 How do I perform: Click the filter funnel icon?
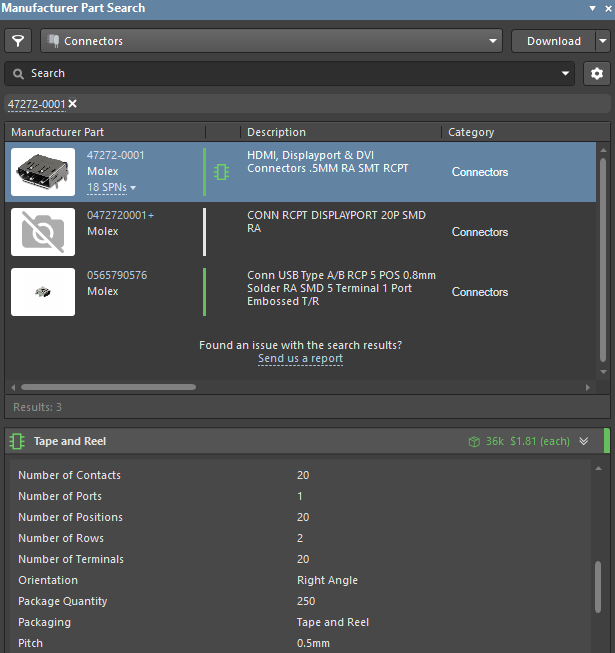pyautogui.click(x=18, y=41)
